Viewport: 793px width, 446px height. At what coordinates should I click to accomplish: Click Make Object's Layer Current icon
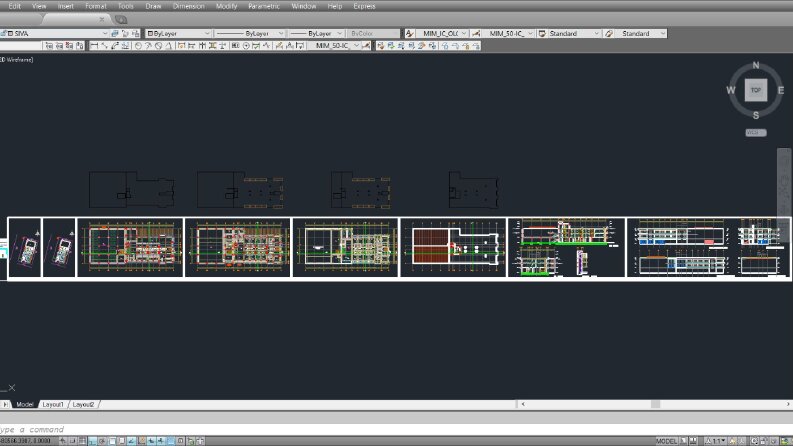click(115, 33)
